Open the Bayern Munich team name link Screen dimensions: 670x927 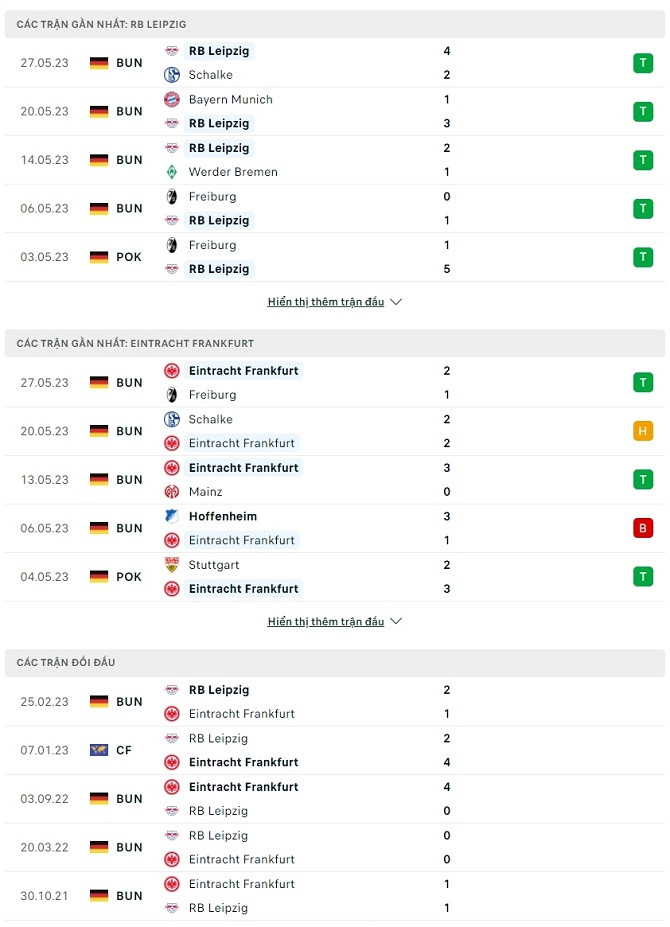coord(230,100)
